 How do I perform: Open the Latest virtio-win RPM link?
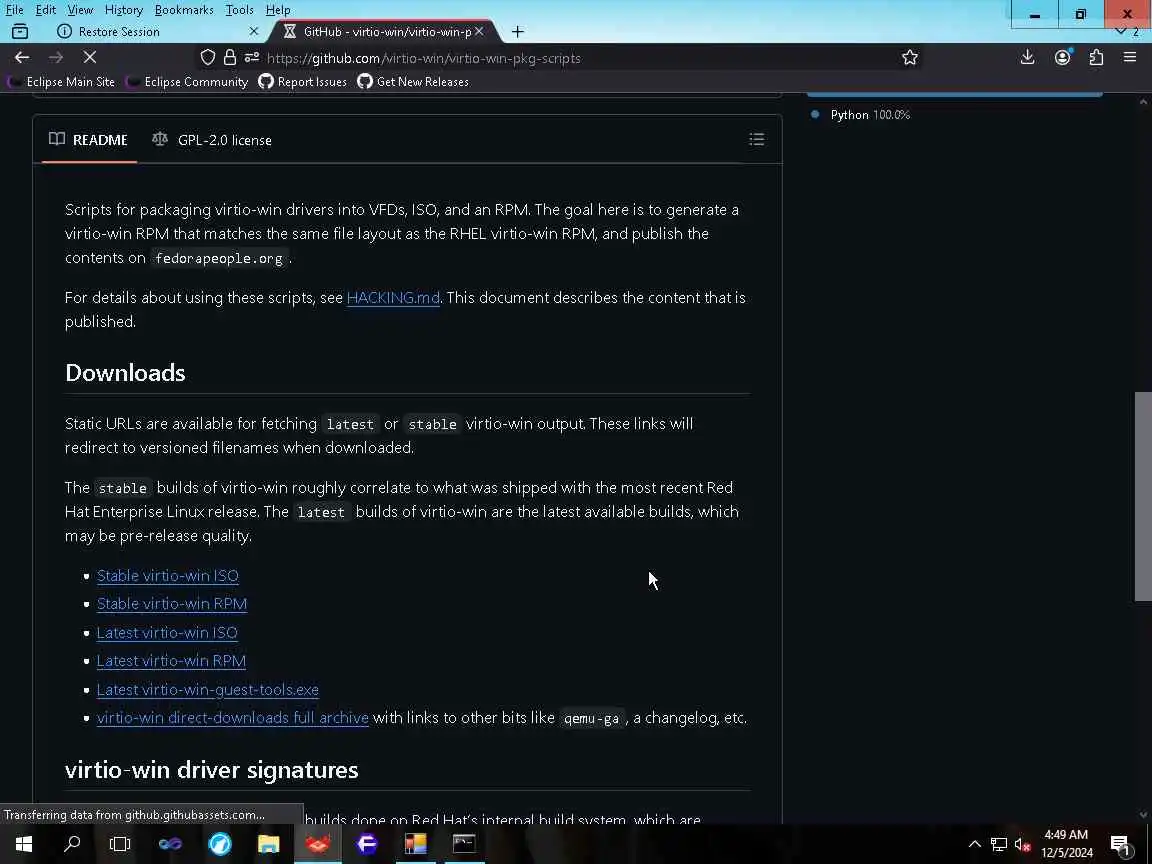(171, 660)
